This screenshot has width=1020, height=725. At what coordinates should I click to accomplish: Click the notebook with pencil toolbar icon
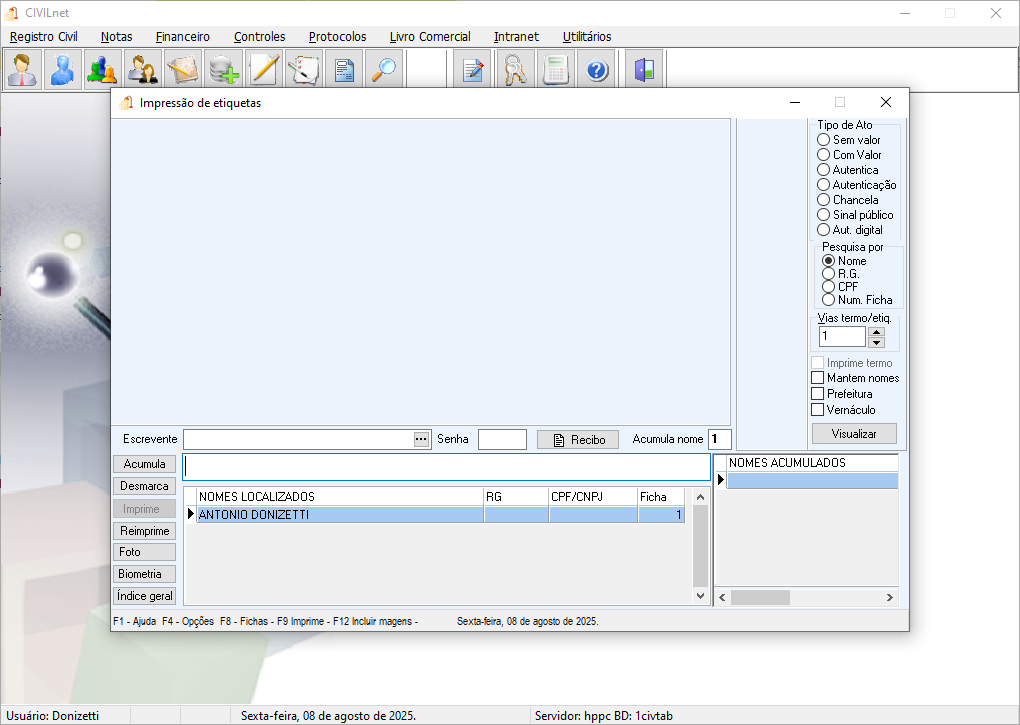183,69
